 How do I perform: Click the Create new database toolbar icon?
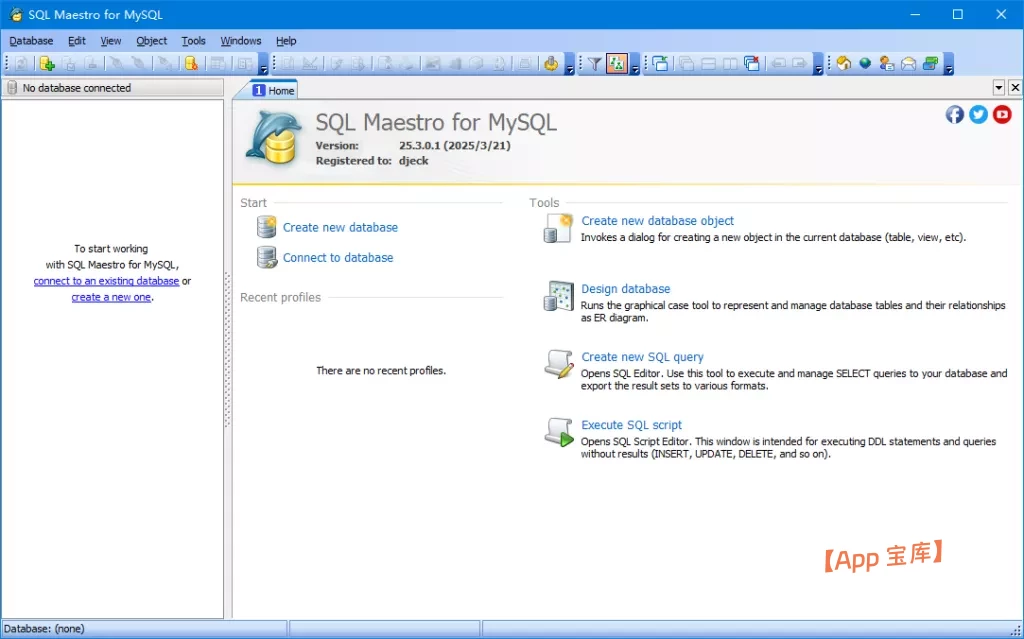click(x=46, y=64)
